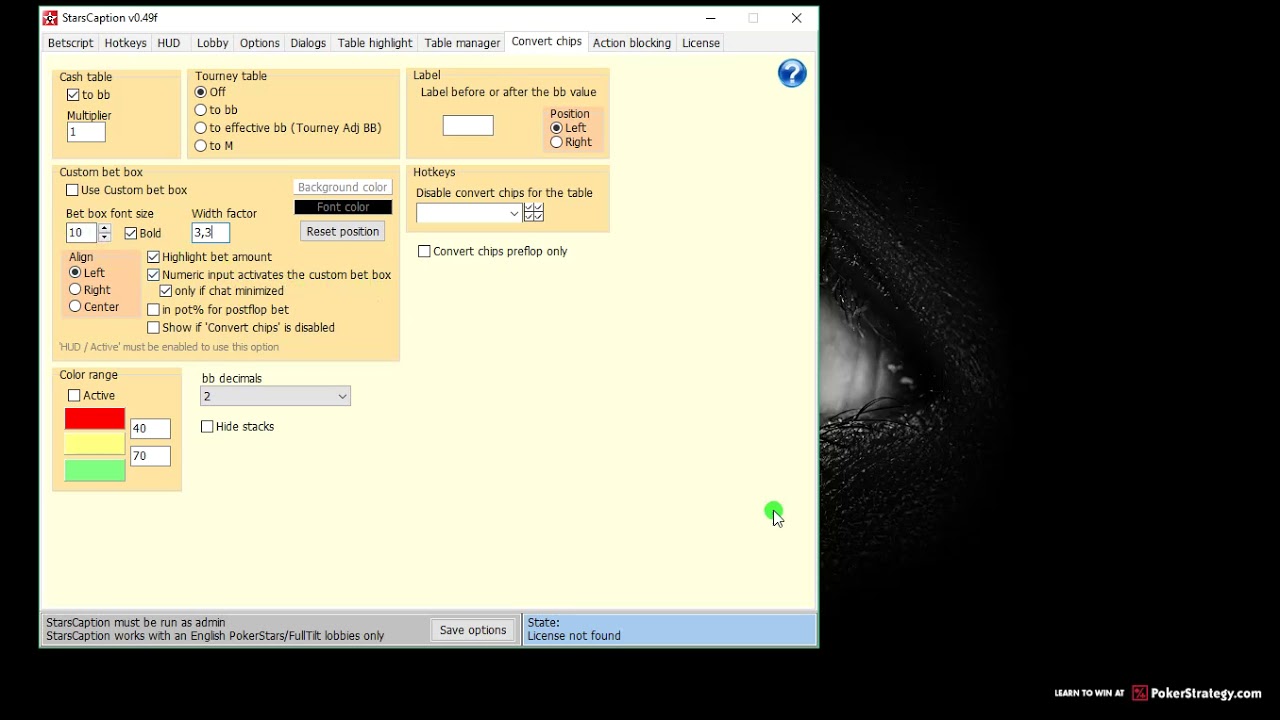The image size is (1280, 720).
Task: Set Align to Right
Action: (75, 290)
